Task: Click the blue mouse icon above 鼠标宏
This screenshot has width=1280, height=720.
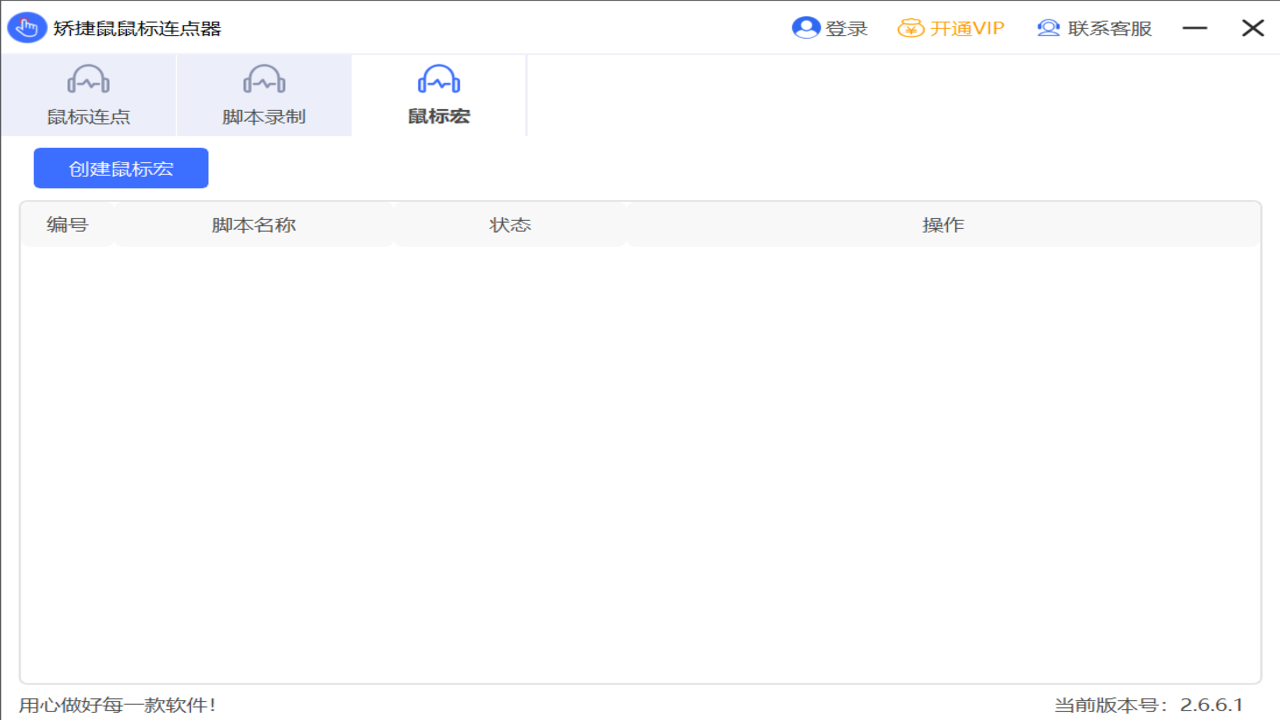Action: tap(438, 78)
